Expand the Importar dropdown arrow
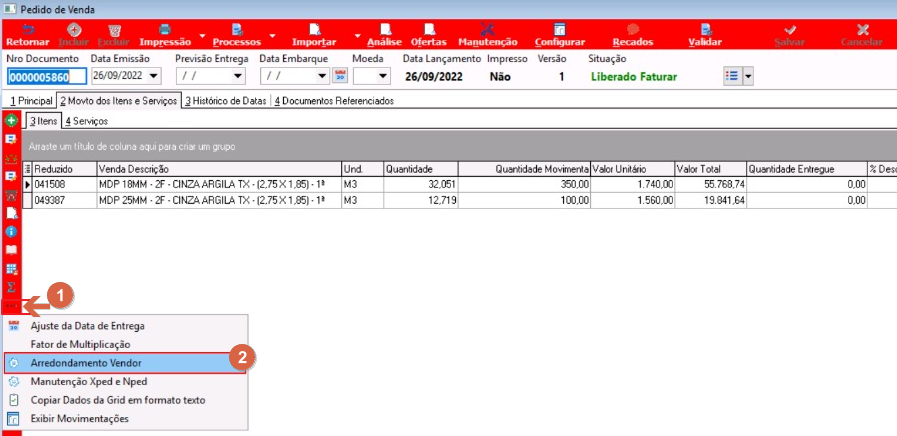 [x=358, y=35]
